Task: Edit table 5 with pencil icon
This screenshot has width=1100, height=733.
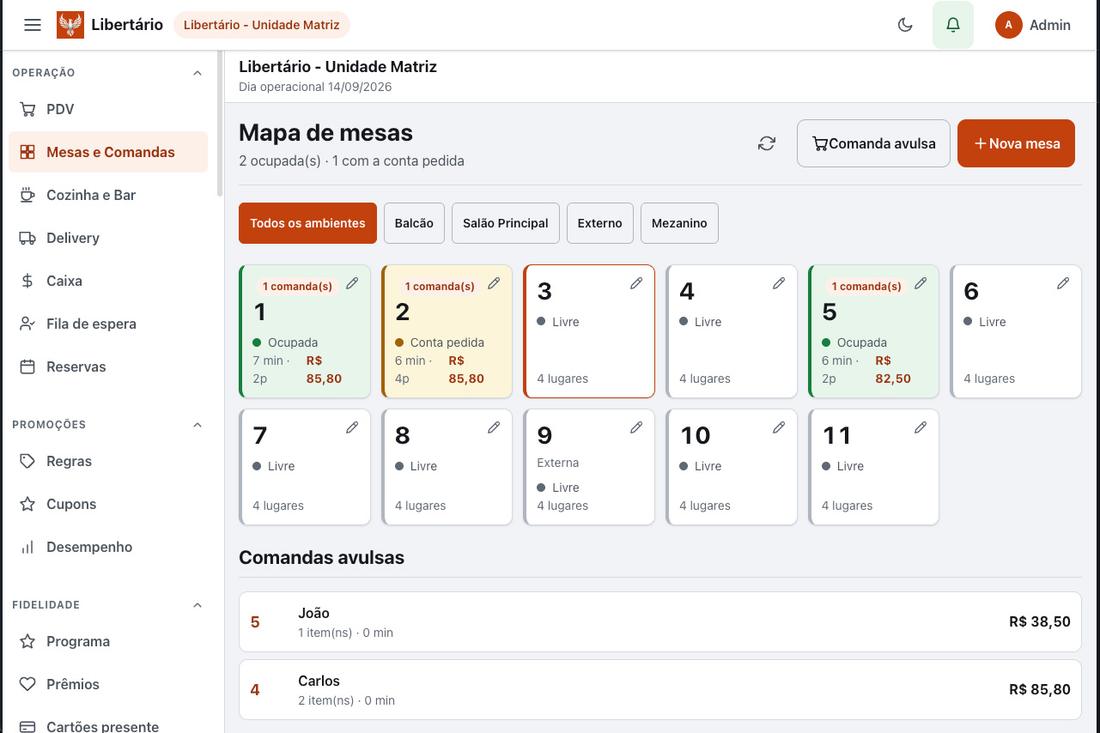Action: pos(920,283)
